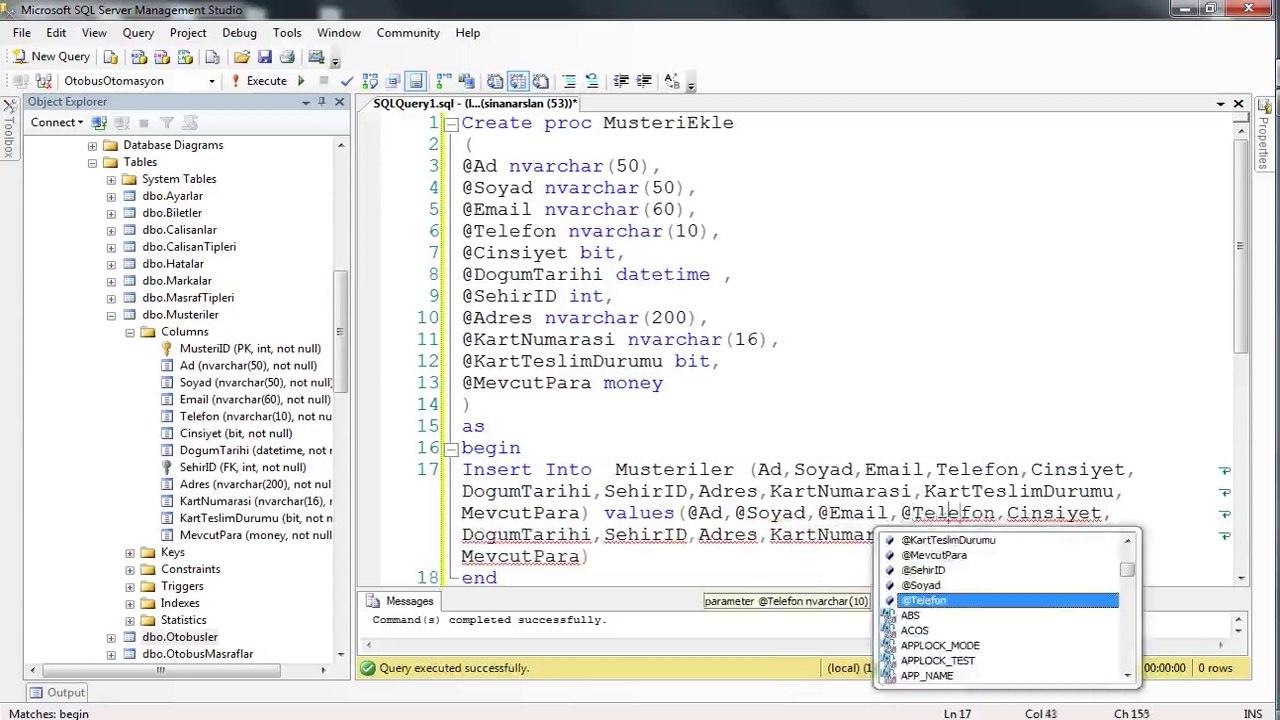The width and height of the screenshot is (1280, 720).
Task: Select the dbo.Calisanlar table
Action: [179, 230]
